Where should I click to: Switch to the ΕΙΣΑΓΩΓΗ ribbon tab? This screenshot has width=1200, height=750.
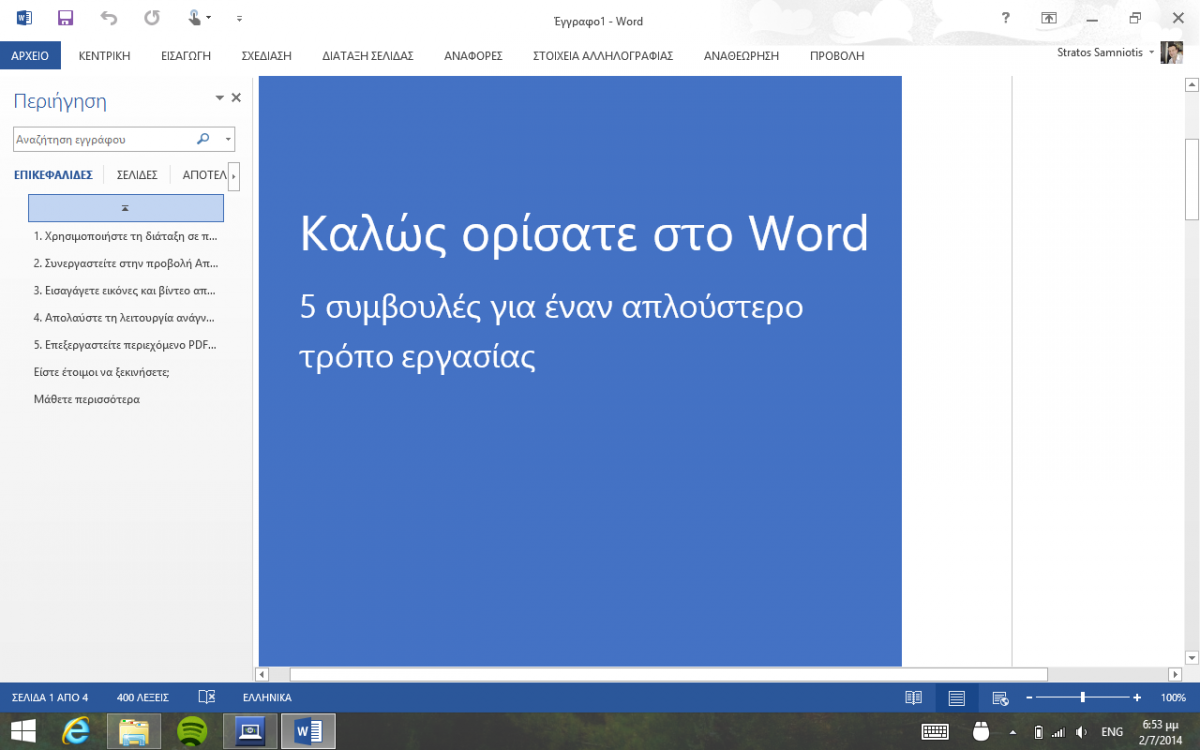pyautogui.click(x=186, y=56)
